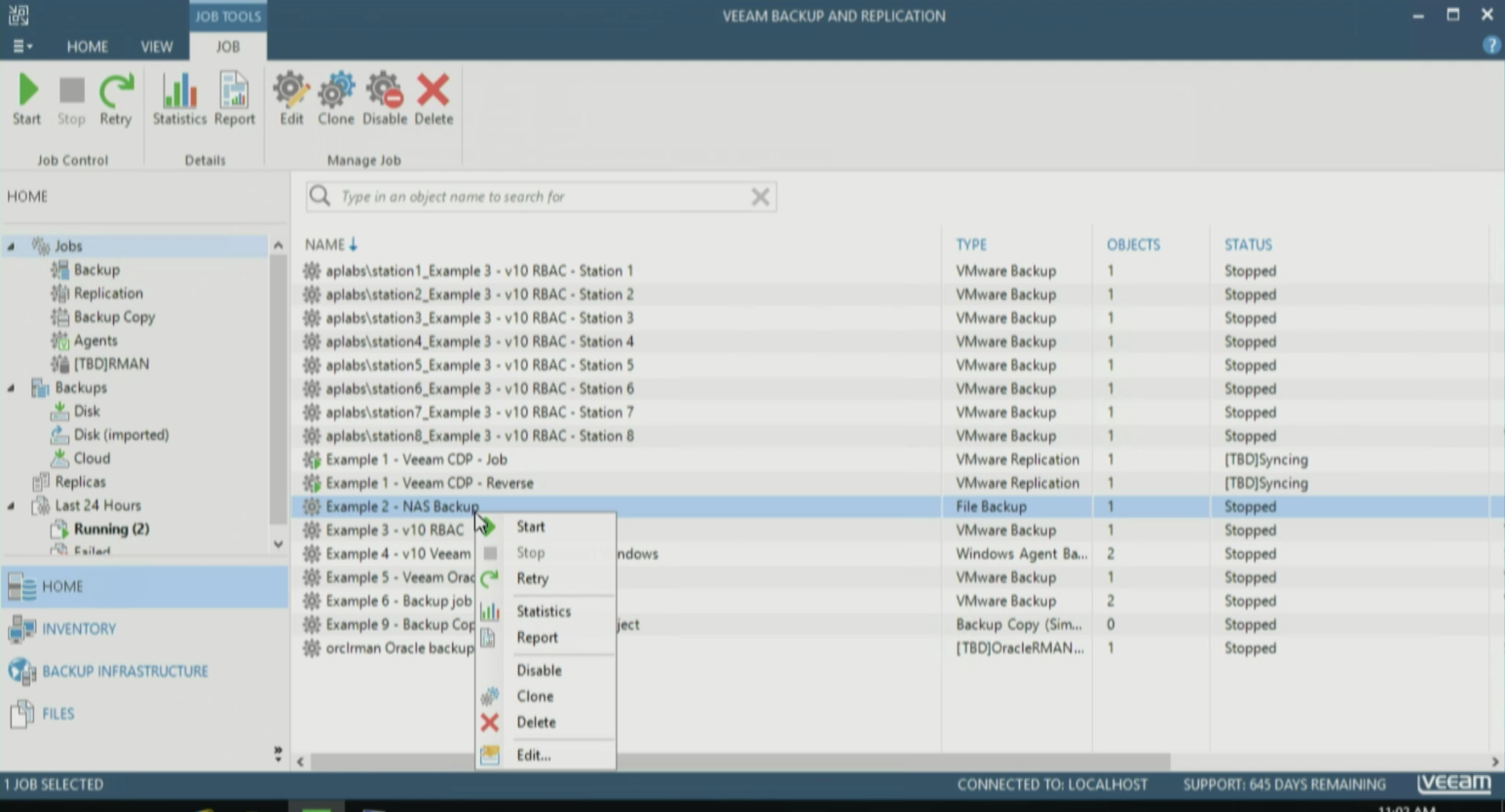Click the Disable job ribbon icon

[385, 99]
